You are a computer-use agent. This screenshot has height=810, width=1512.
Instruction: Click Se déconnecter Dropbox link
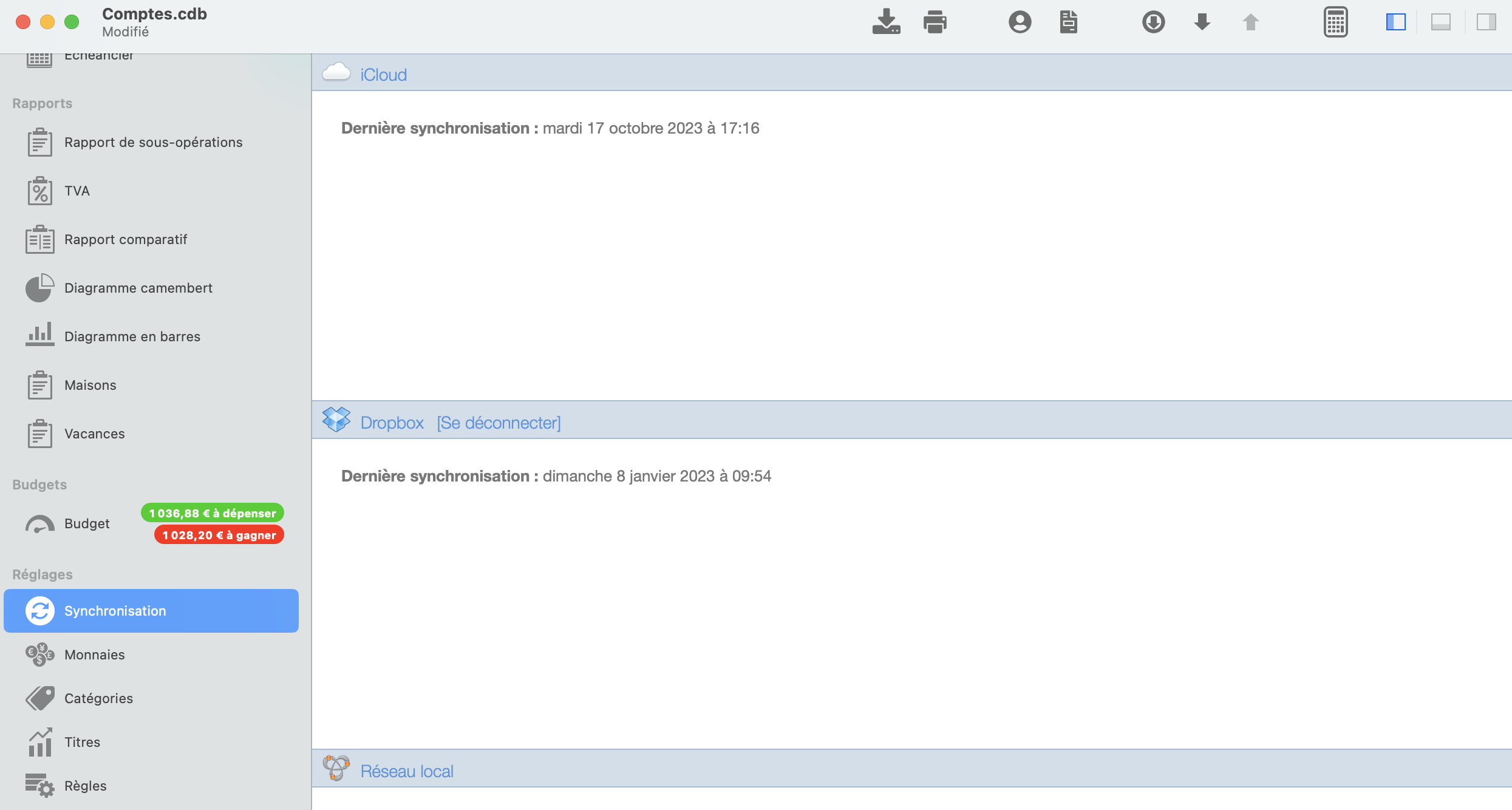[498, 421]
